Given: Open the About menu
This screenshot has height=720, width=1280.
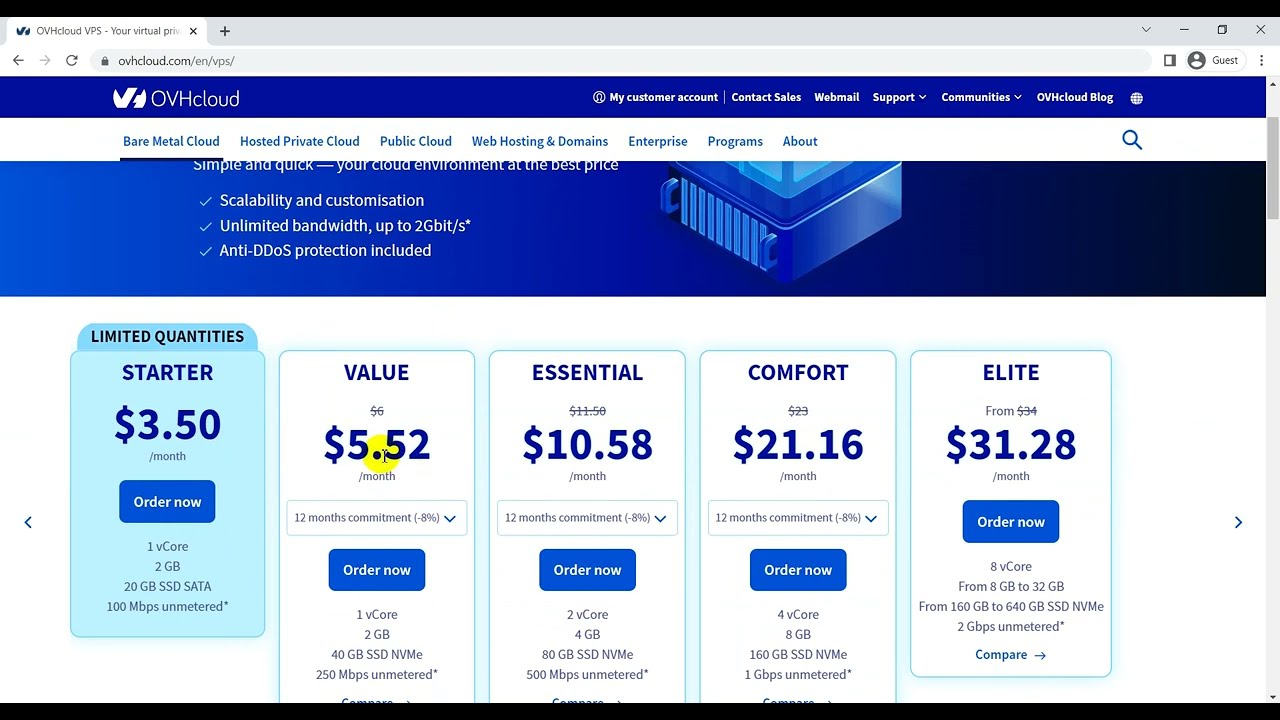Looking at the screenshot, I should point(800,141).
